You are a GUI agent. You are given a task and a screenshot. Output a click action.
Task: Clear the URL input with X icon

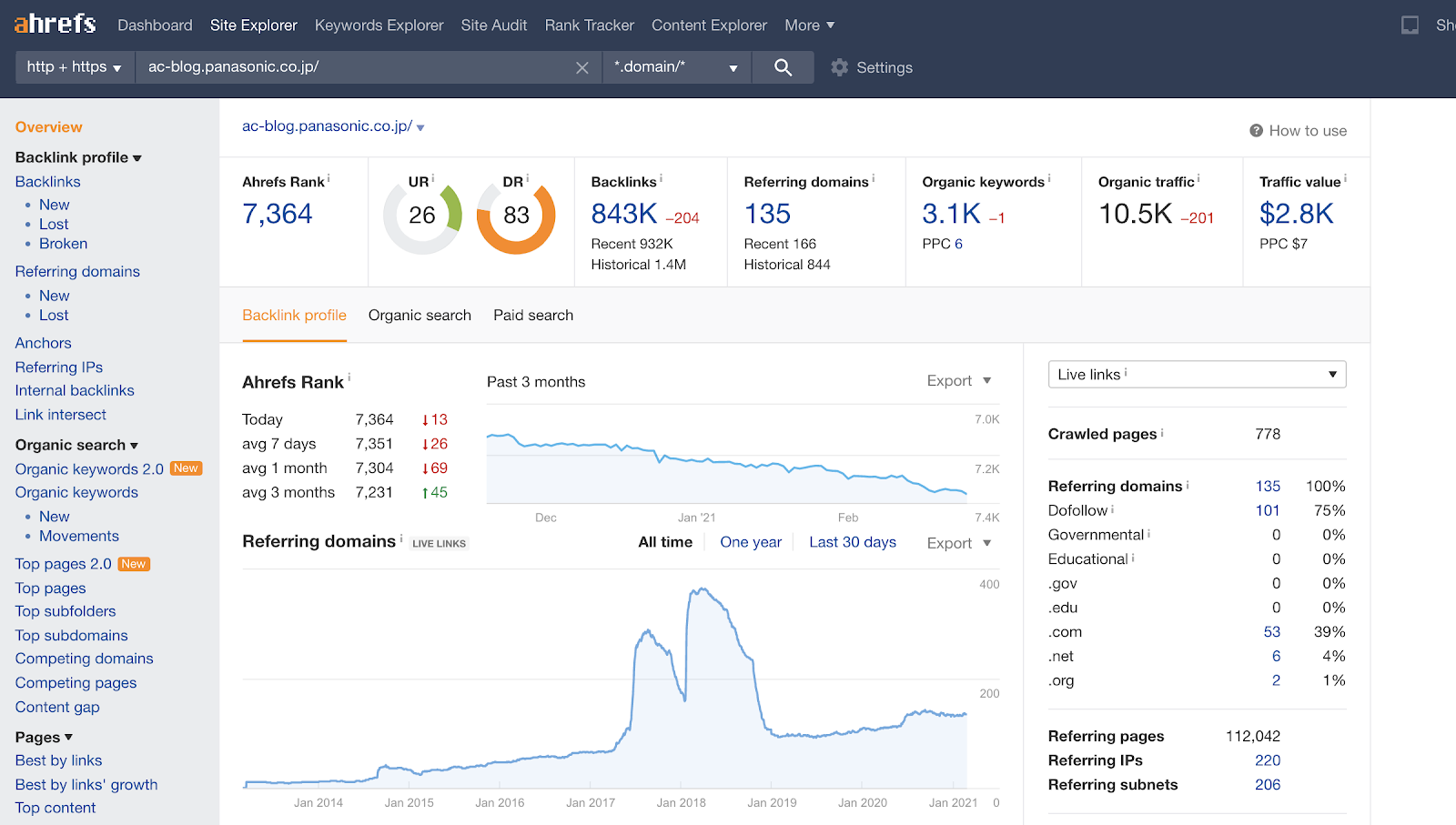[x=582, y=67]
